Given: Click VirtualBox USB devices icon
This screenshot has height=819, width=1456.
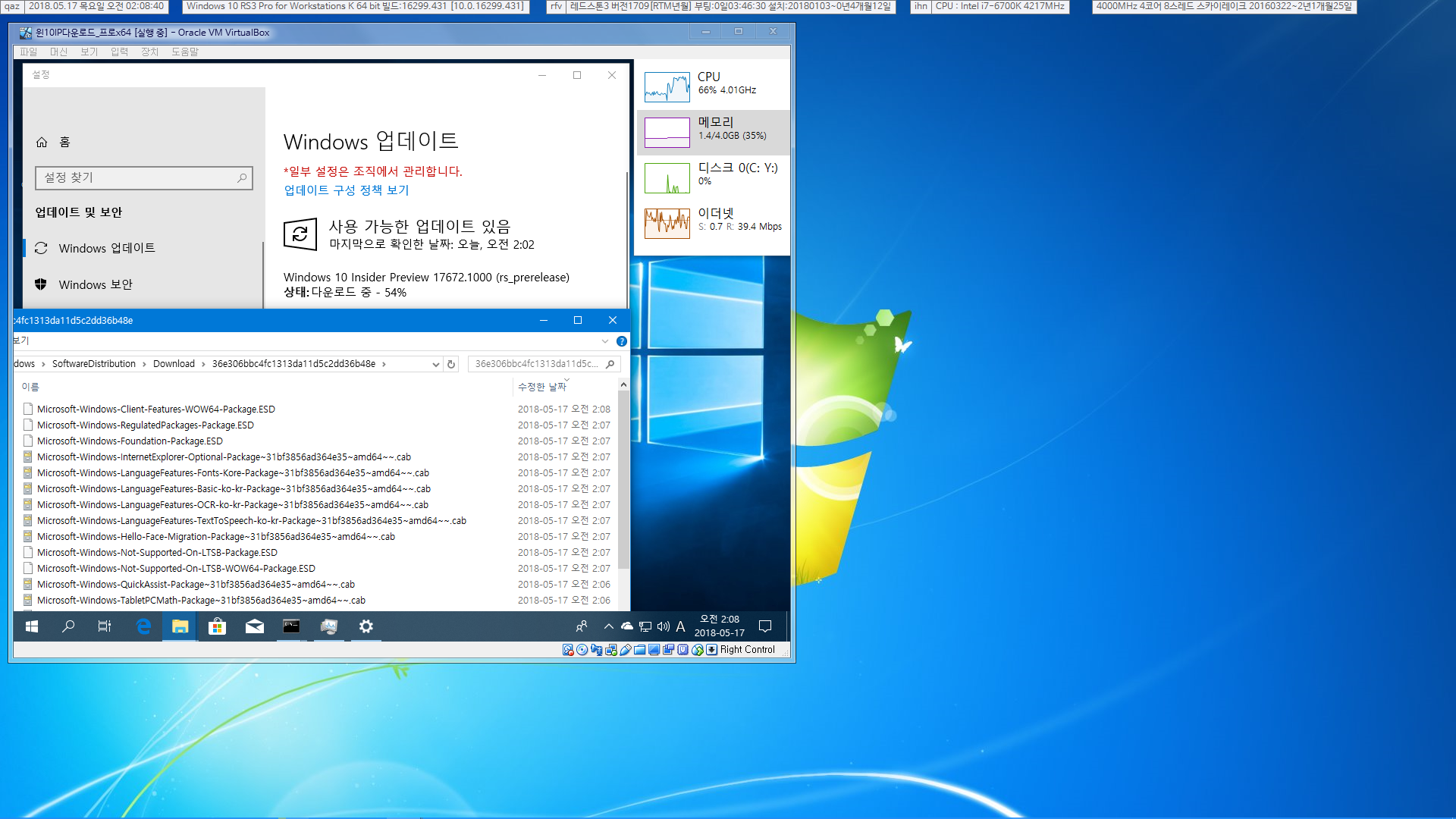Looking at the screenshot, I should pos(626,650).
